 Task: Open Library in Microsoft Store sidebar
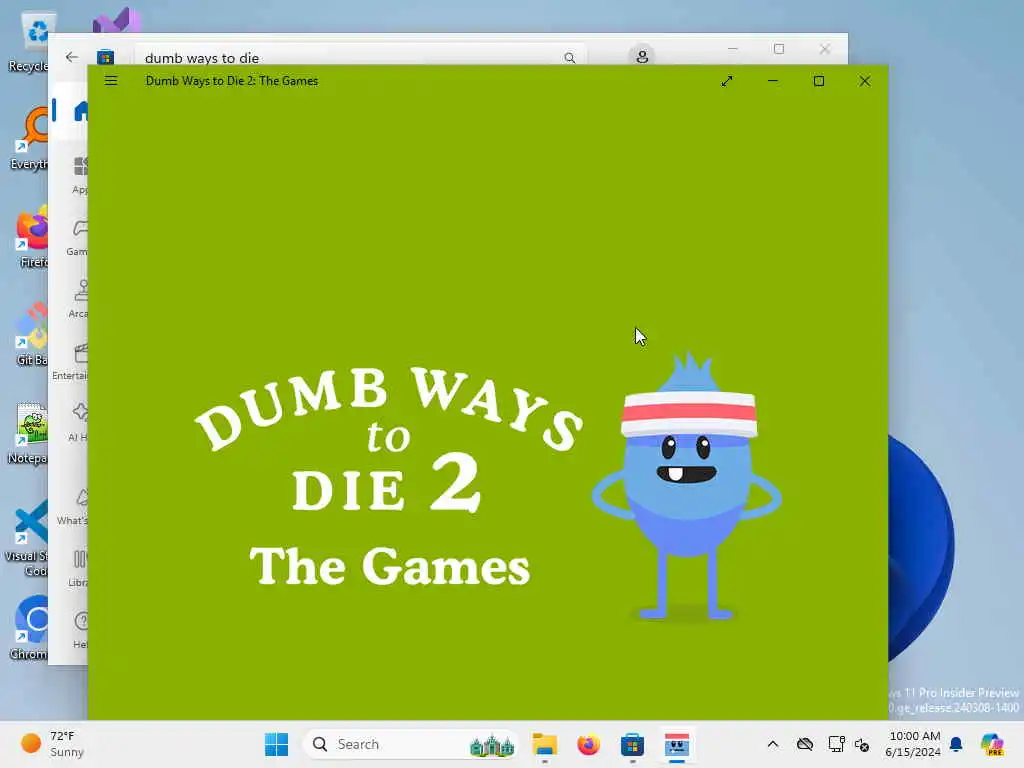pos(78,568)
